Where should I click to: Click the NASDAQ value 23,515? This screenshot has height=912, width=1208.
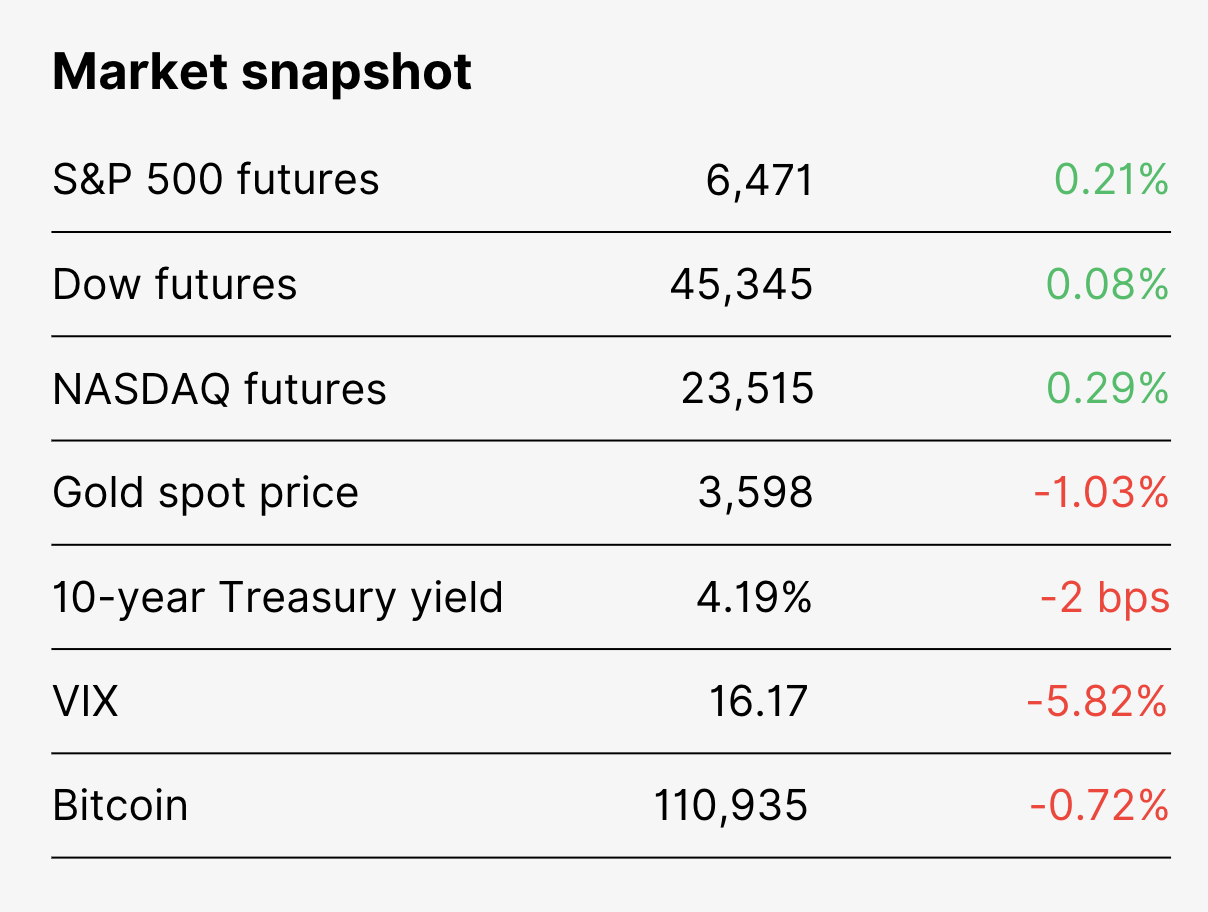(x=748, y=390)
